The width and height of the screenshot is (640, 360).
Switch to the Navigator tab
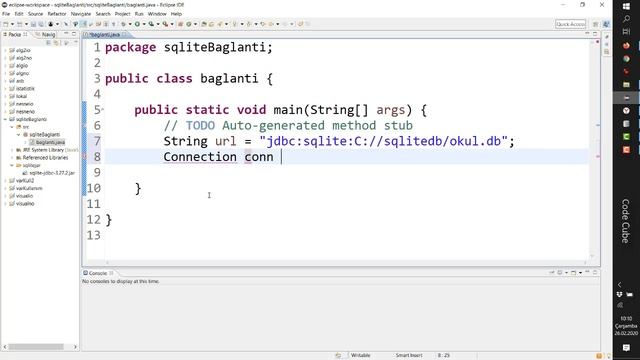(46, 35)
